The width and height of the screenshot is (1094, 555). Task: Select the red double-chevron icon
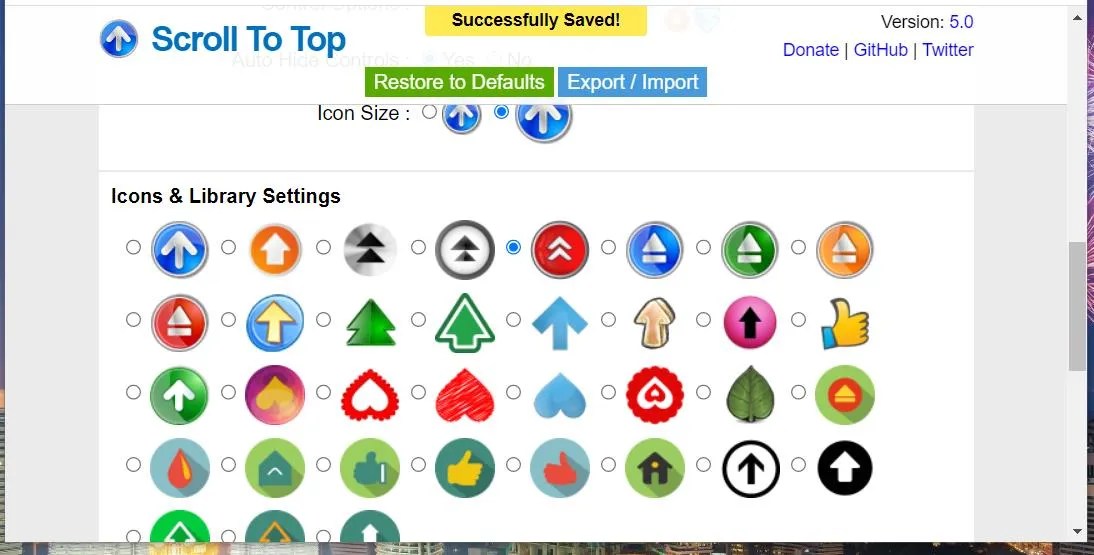point(560,250)
